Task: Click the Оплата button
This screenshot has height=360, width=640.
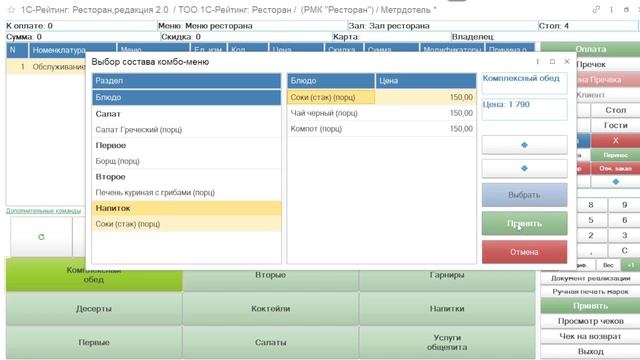Action: pos(590,49)
